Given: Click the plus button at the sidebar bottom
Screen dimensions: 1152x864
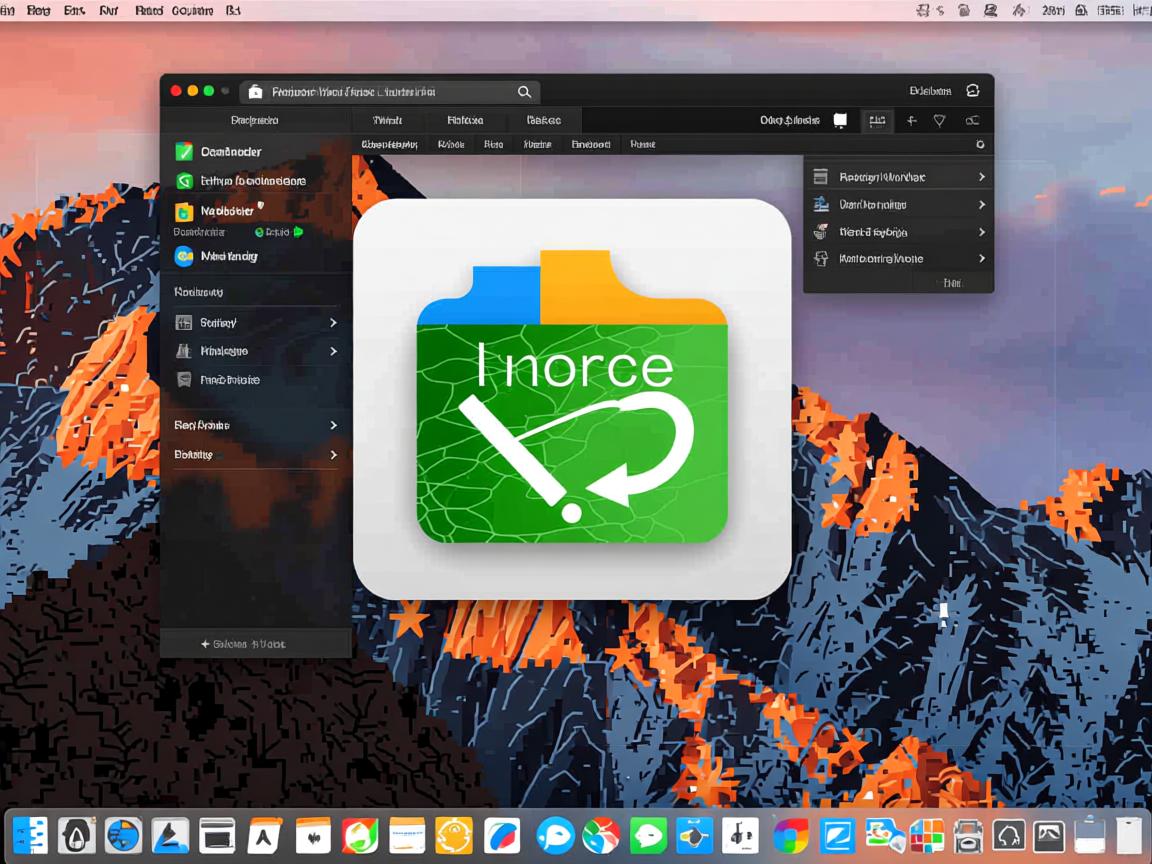Looking at the screenshot, I should pos(206,645).
